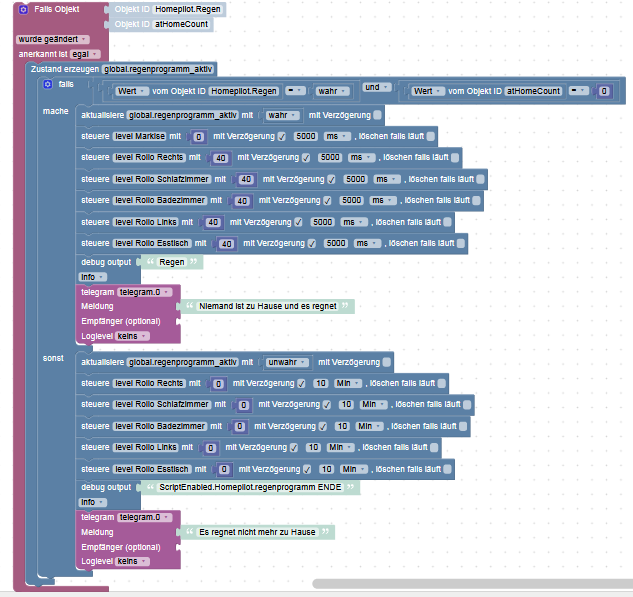Viewport: 633px width, 597px height.
Task: Click 'level Rollo Schlafzimmer' selector with value 40
Action: [x=161, y=179]
